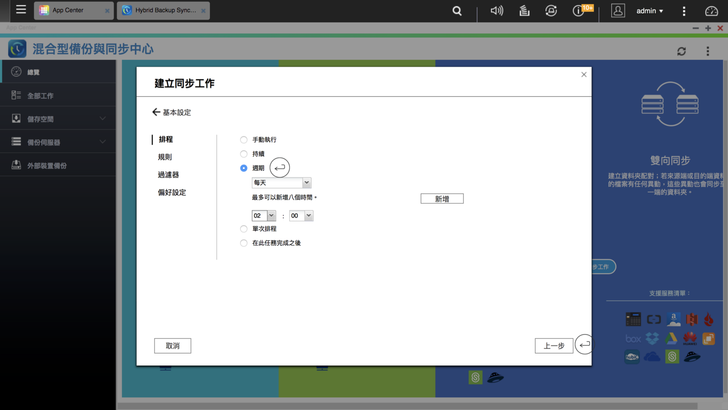728x410 pixels.
Task: Maximize the Hybrid Backup Sync window
Action: pyautogui.click(x=708, y=28)
